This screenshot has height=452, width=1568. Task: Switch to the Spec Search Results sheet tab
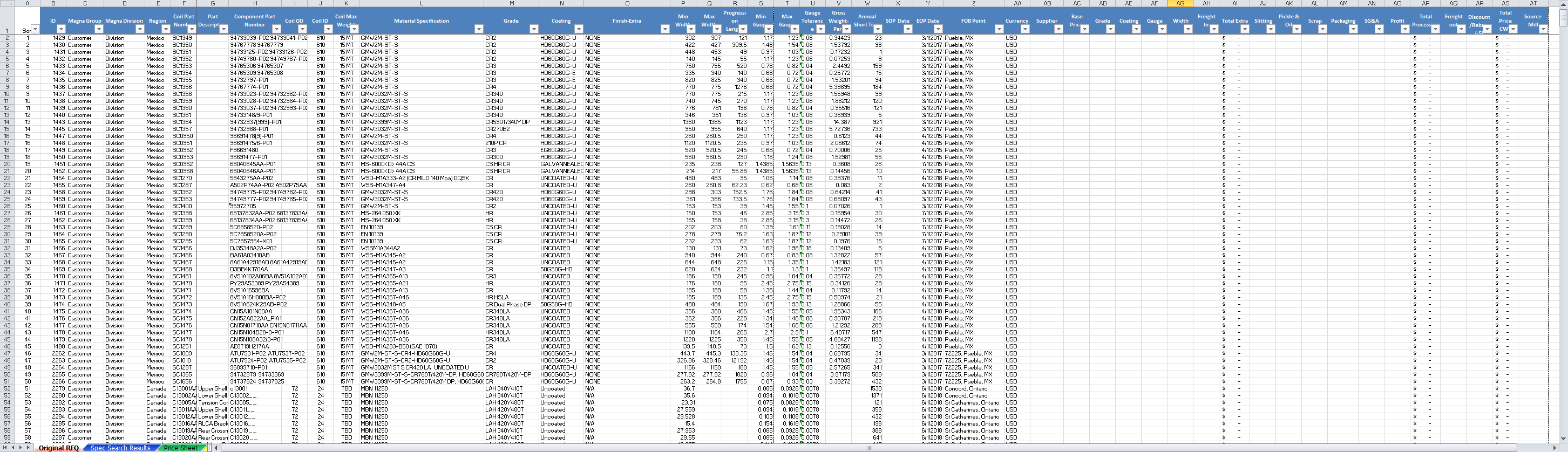[120, 448]
